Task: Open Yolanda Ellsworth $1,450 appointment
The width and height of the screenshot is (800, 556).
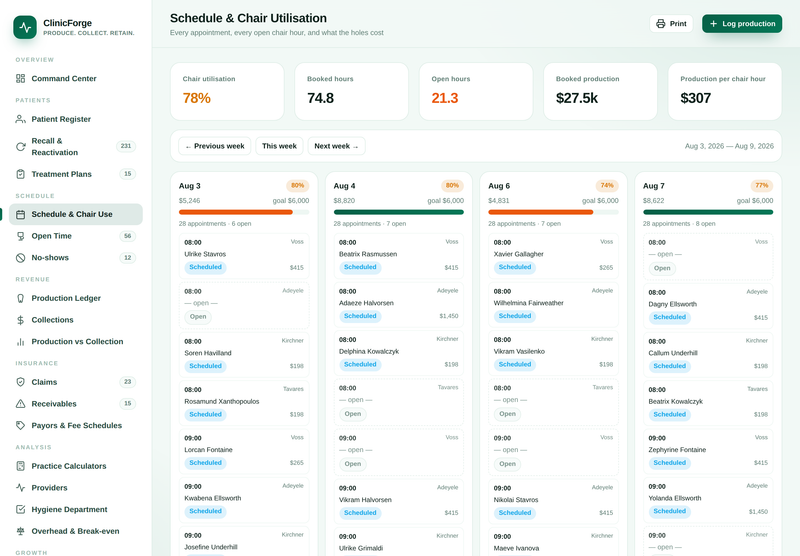Action: pos(708,499)
